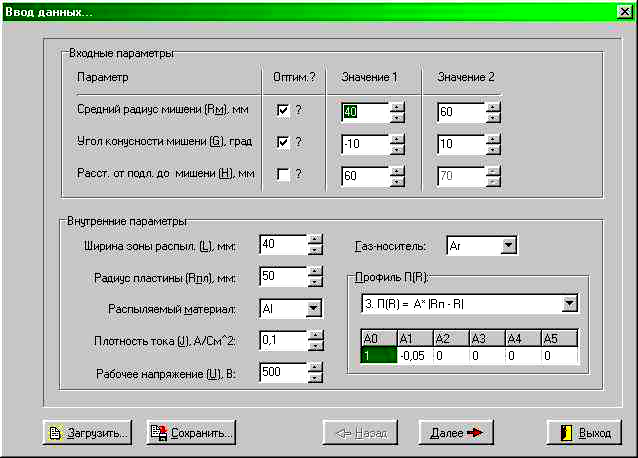
Task: Decrease cone angle Значение 1 spinner down
Action: tap(397, 150)
